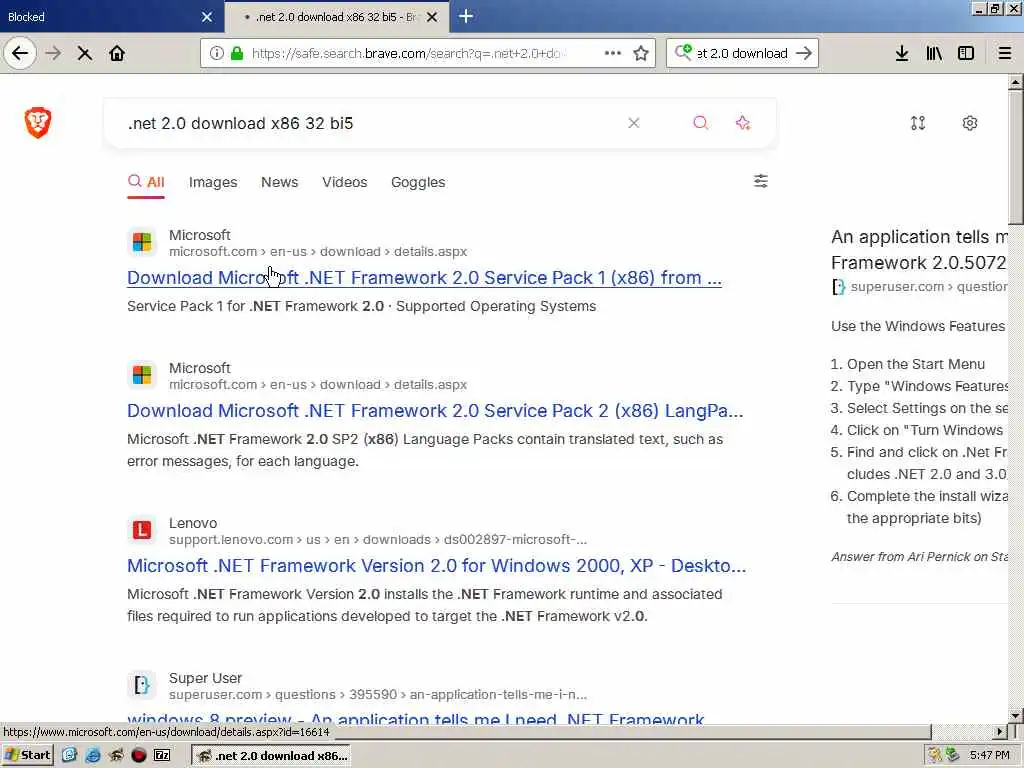Click the AI answer sparkle icon
The height and width of the screenshot is (768, 1024).
[x=743, y=123]
